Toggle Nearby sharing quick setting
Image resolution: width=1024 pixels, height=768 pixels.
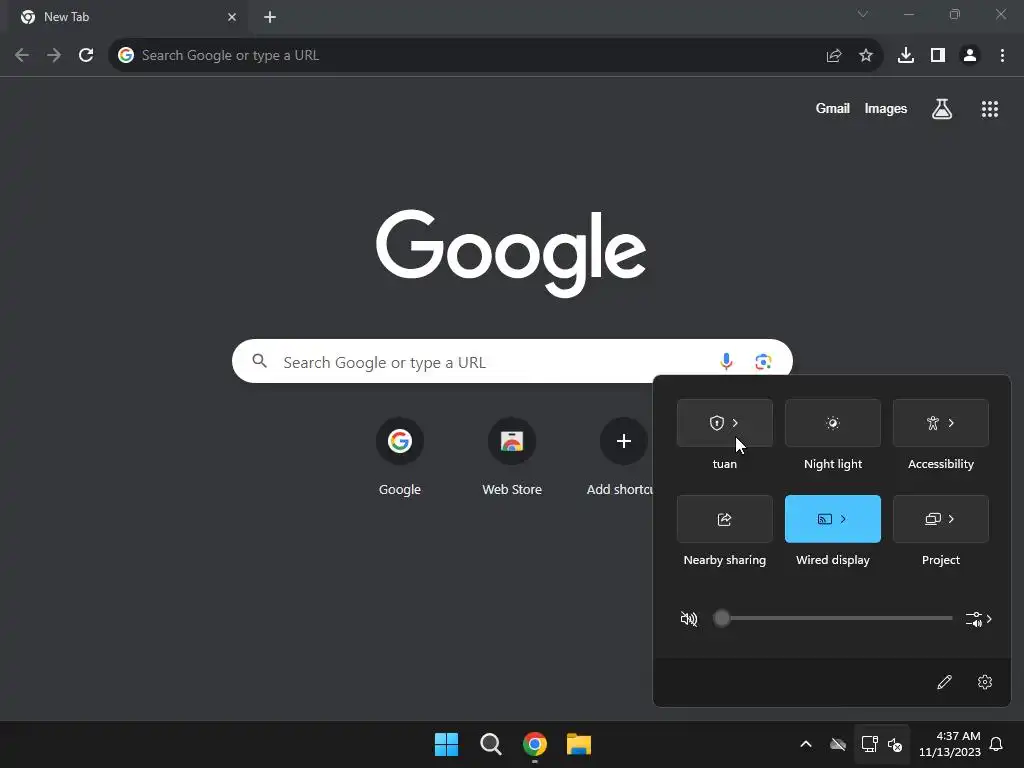click(x=725, y=519)
